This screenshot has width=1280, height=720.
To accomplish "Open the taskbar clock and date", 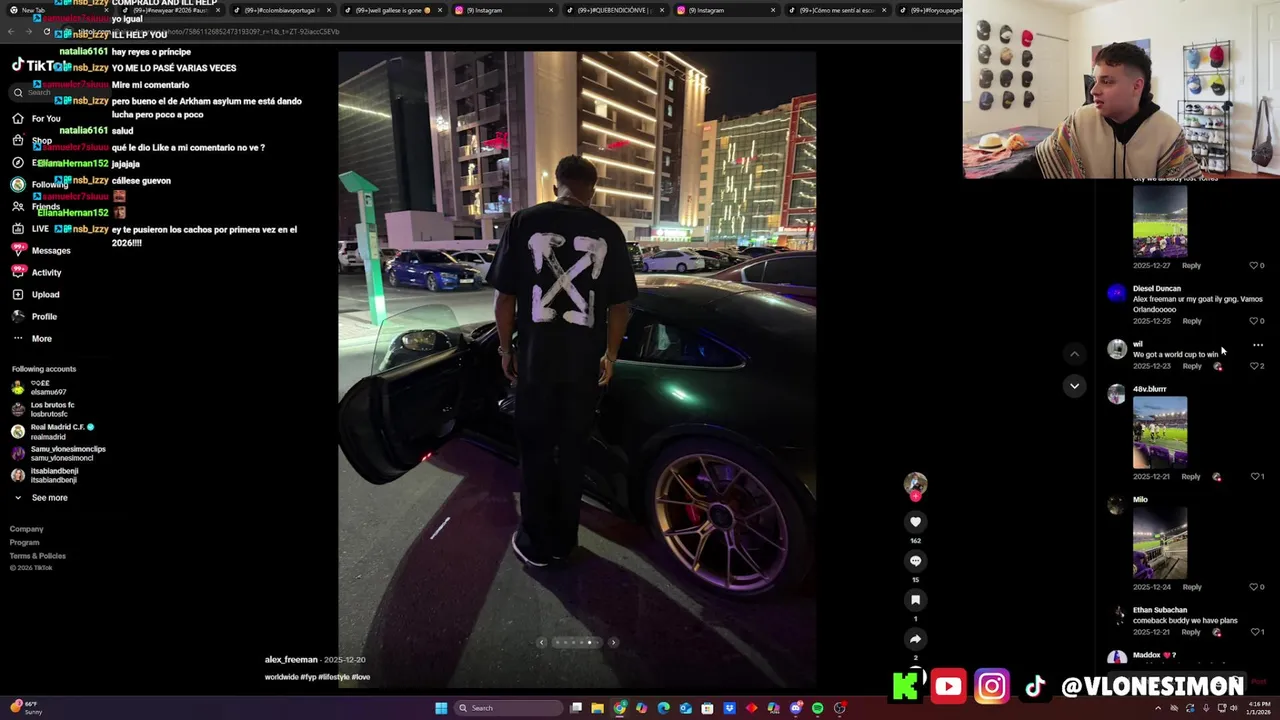I will point(1259,708).
